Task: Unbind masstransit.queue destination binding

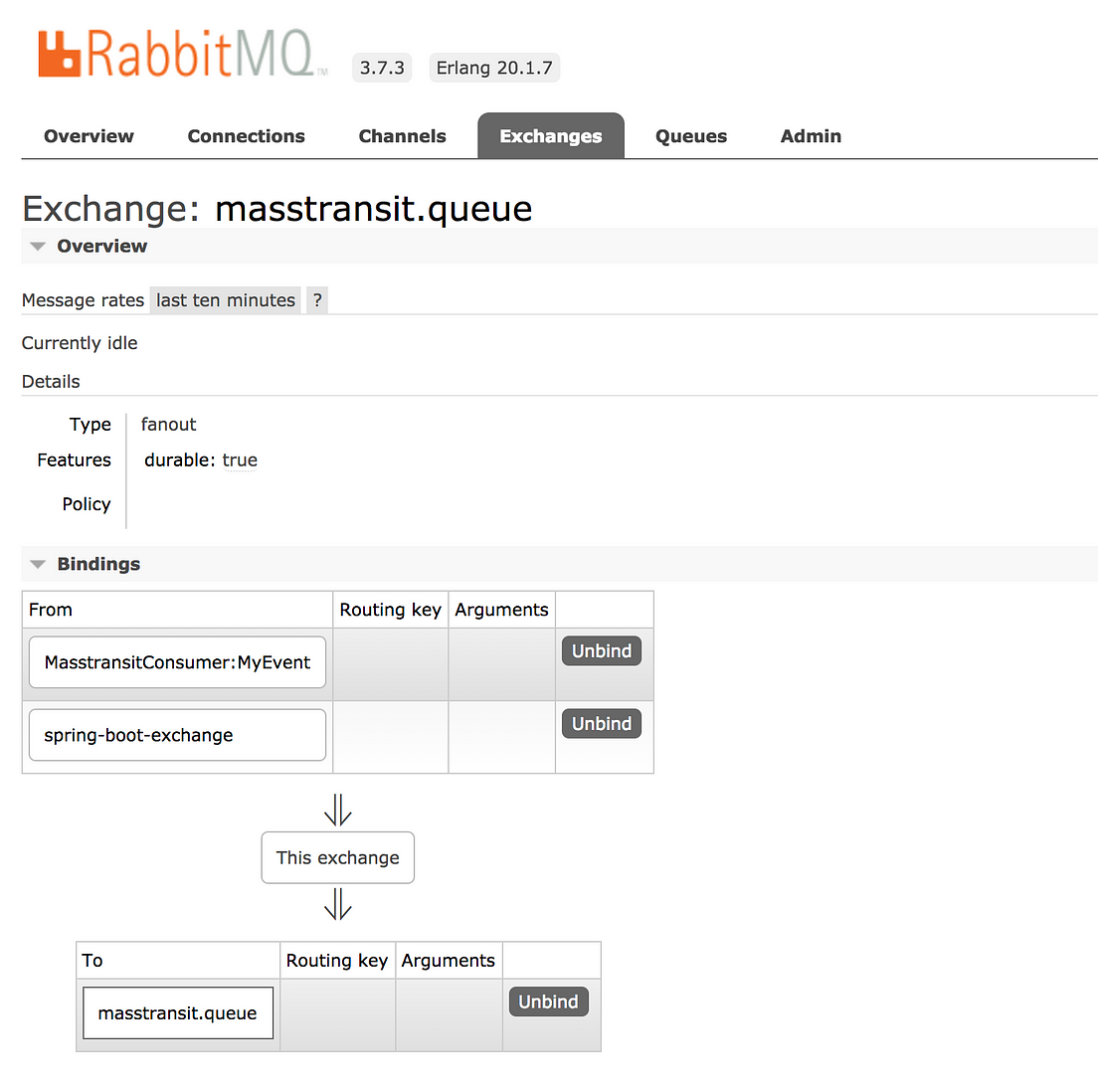Action: click(x=548, y=1002)
